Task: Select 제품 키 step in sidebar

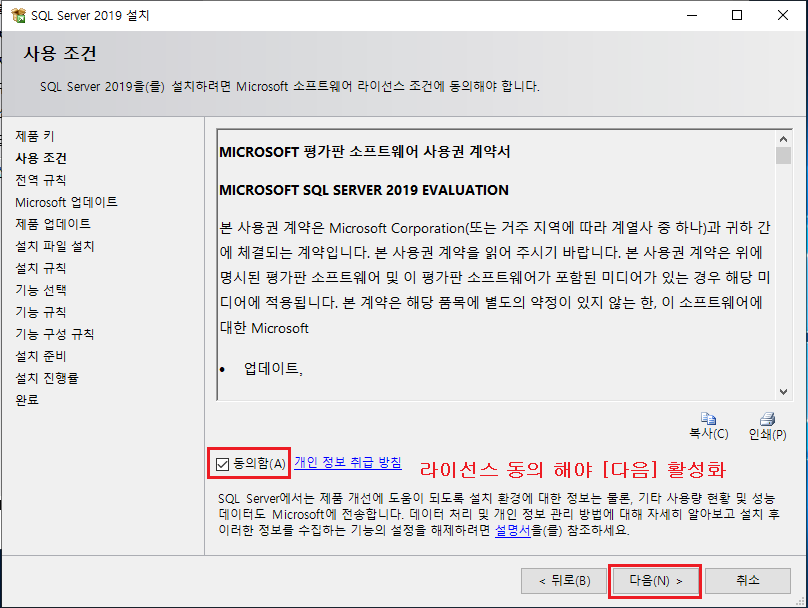Action: (x=35, y=136)
